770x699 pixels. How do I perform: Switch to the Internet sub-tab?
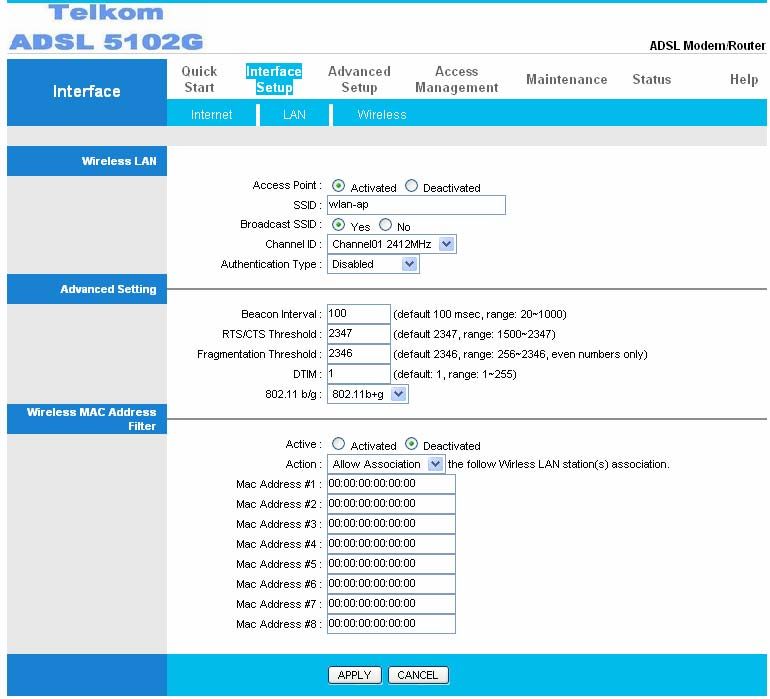click(211, 115)
